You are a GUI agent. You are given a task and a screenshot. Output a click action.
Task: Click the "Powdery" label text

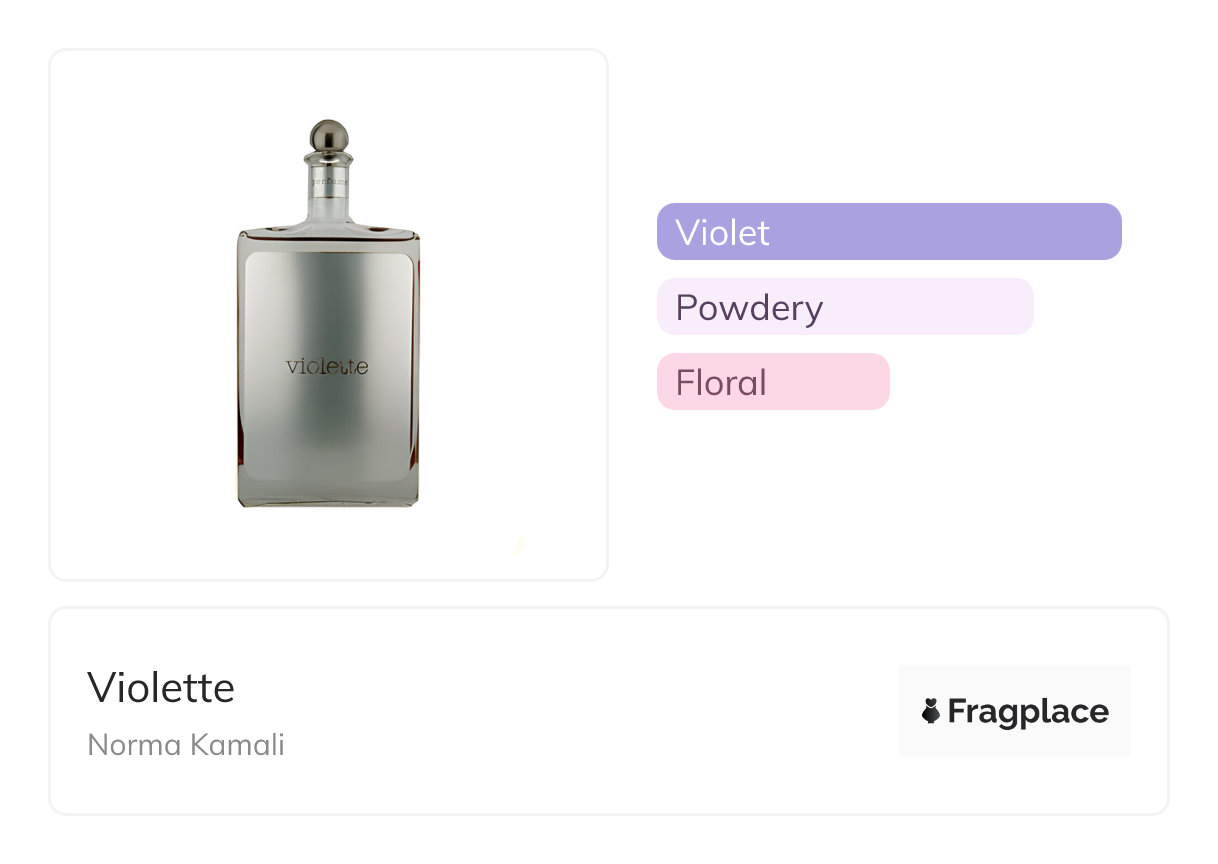point(749,307)
